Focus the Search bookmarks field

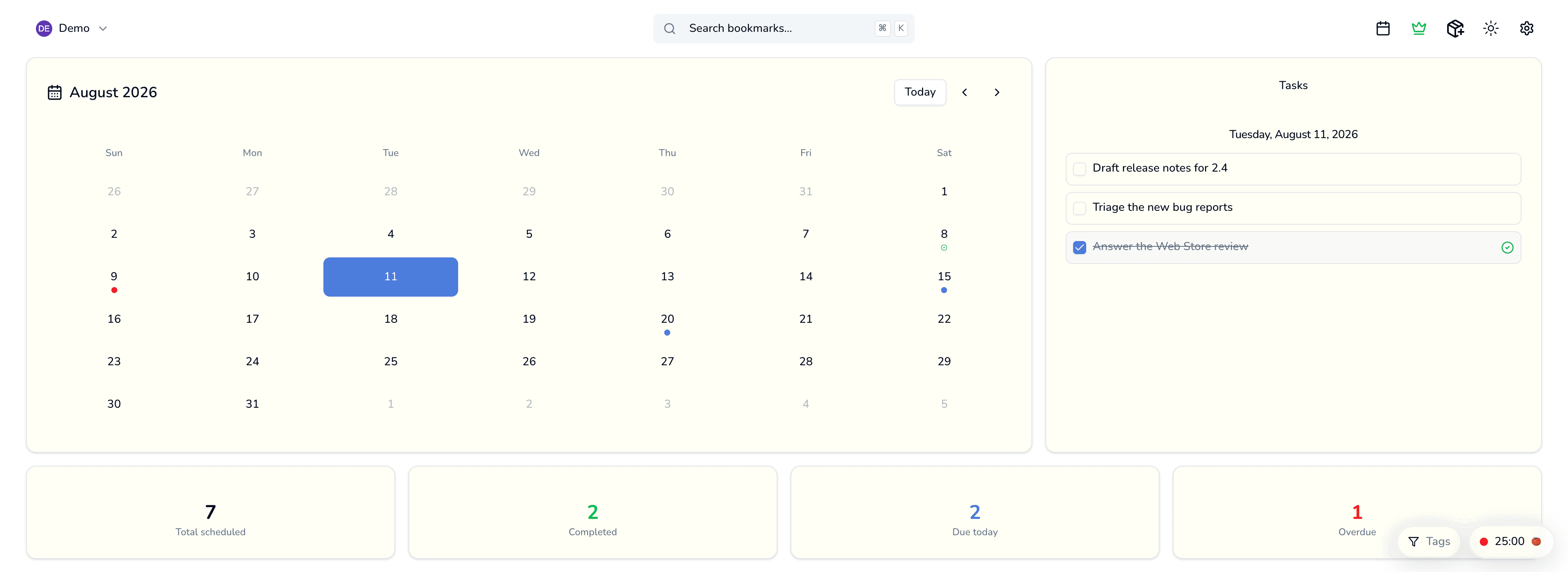pos(784,29)
